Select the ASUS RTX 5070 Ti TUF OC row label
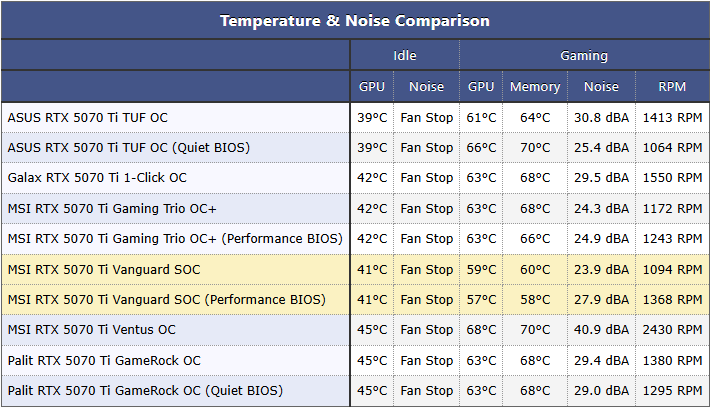Screen dimensions: 710x408 (x=87, y=118)
